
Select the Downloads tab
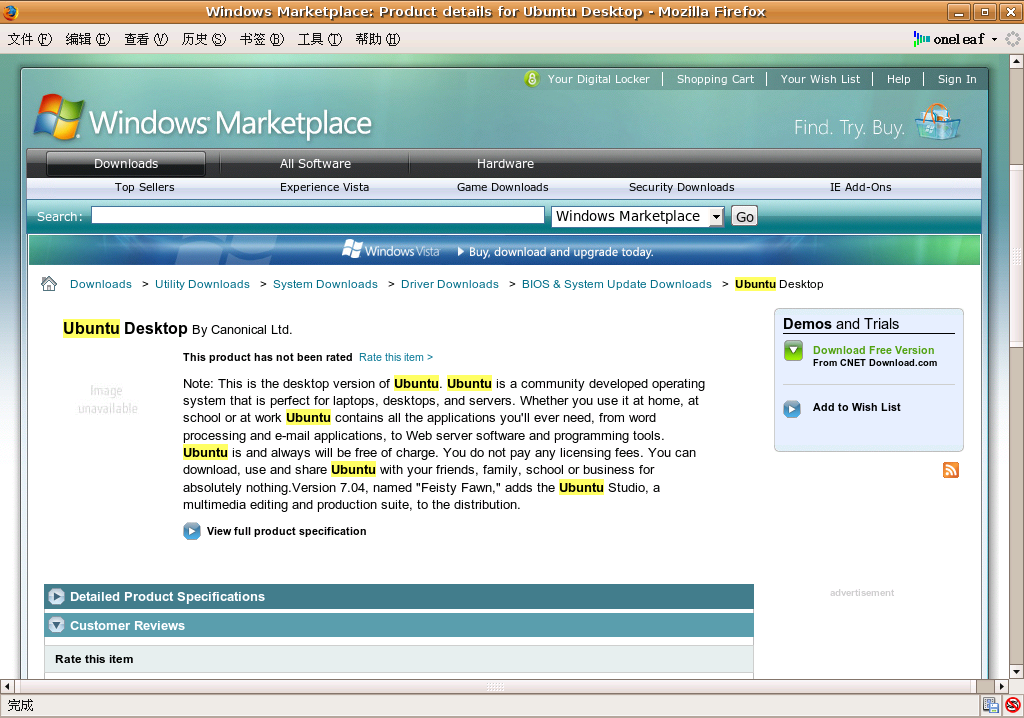coord(126,163)
